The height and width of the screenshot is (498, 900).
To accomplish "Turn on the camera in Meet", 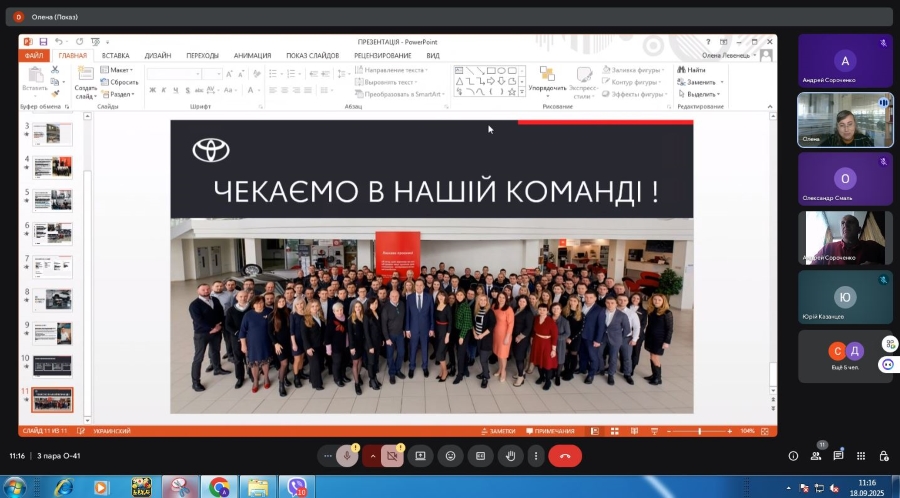I will 392,456.
